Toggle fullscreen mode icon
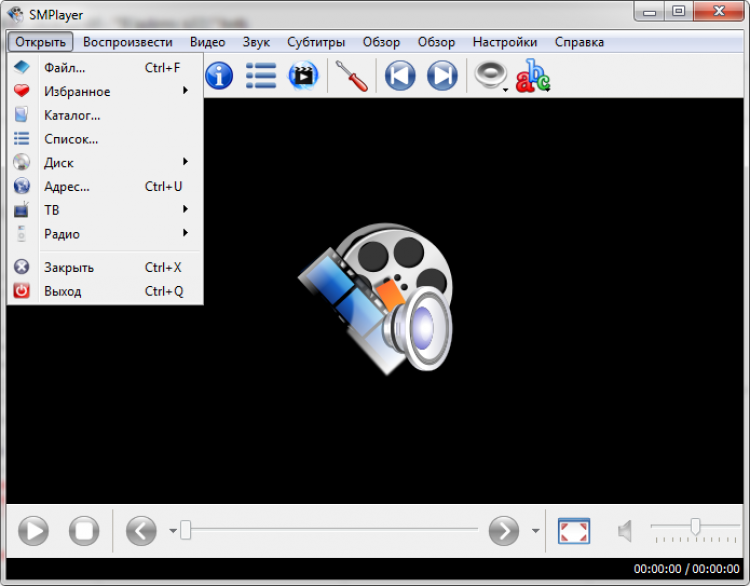Screen dimensions: 750x586 click(x=574, y=531)
